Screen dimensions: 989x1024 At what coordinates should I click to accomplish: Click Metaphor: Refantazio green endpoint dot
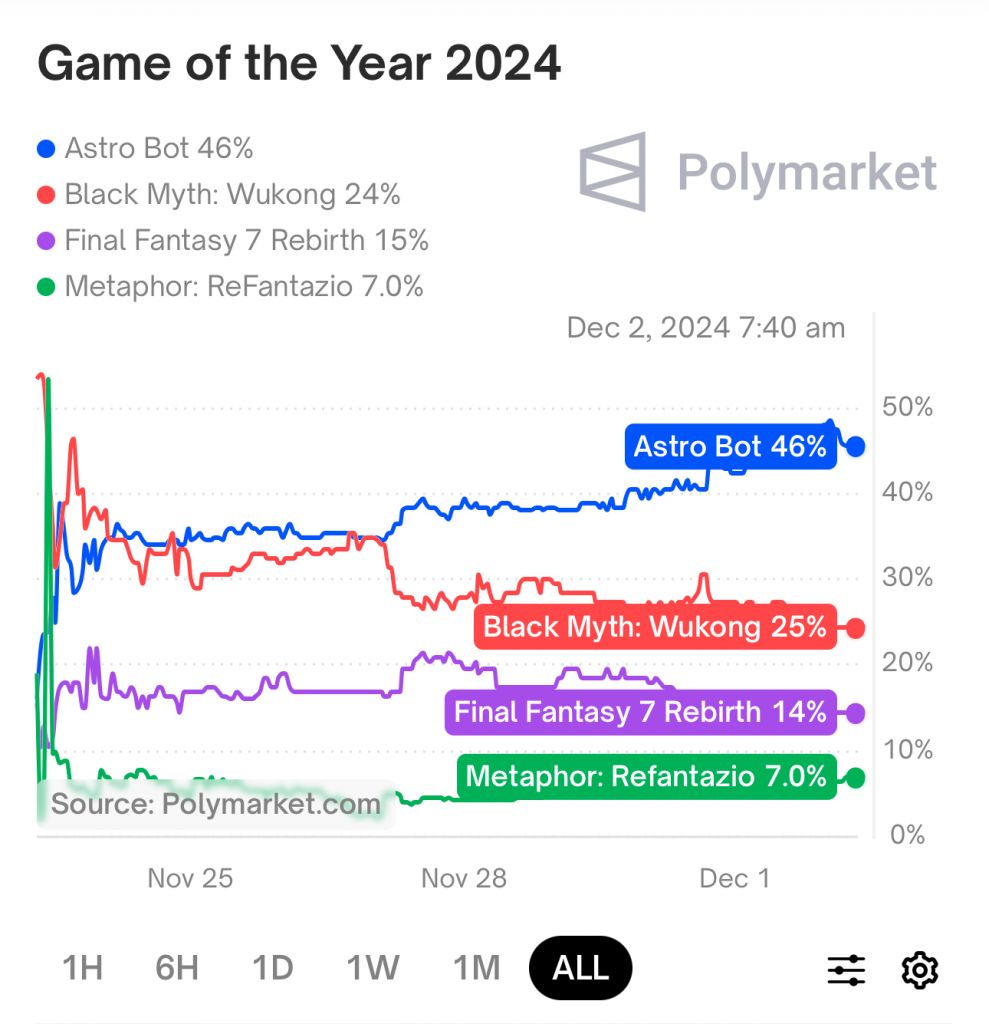(x=856, y=777)
